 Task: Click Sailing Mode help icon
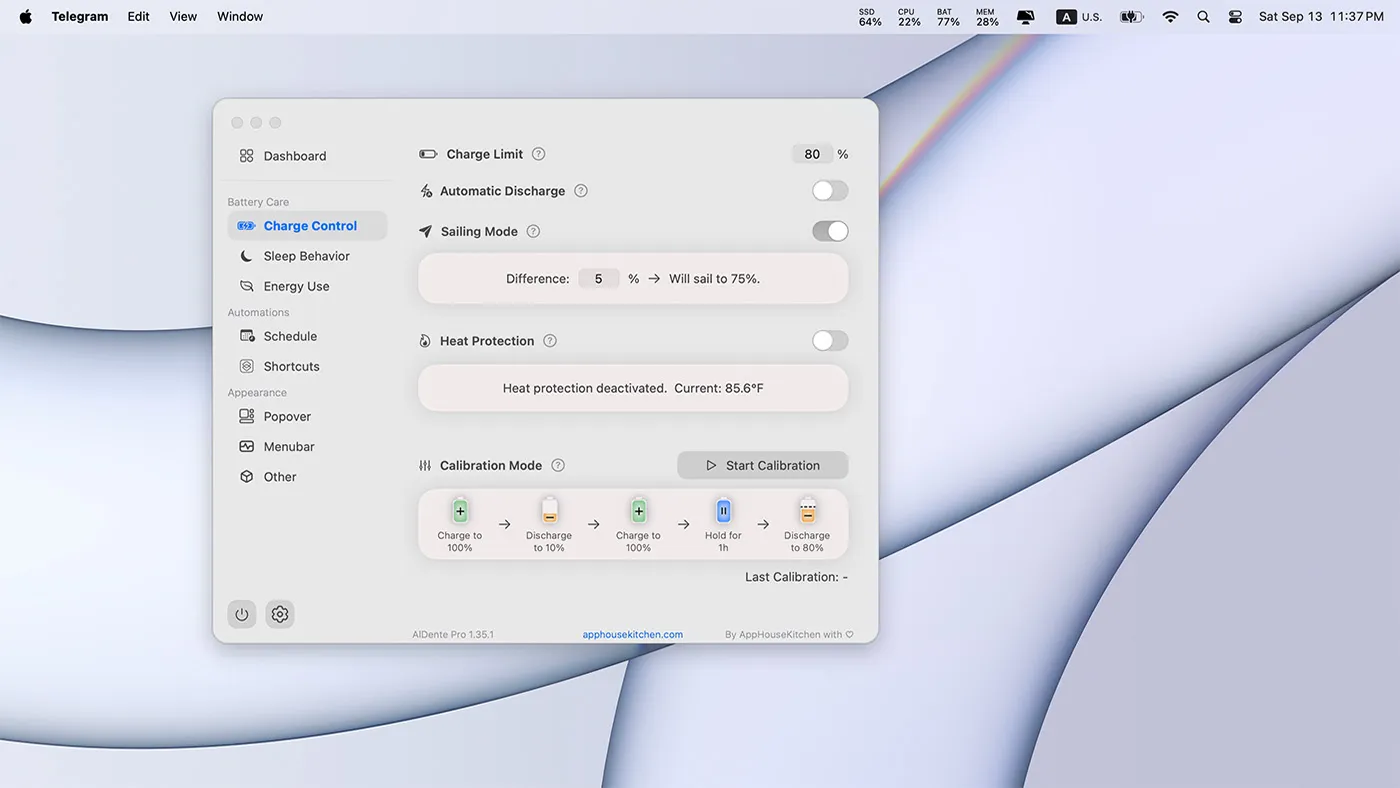tap(533, 231)
